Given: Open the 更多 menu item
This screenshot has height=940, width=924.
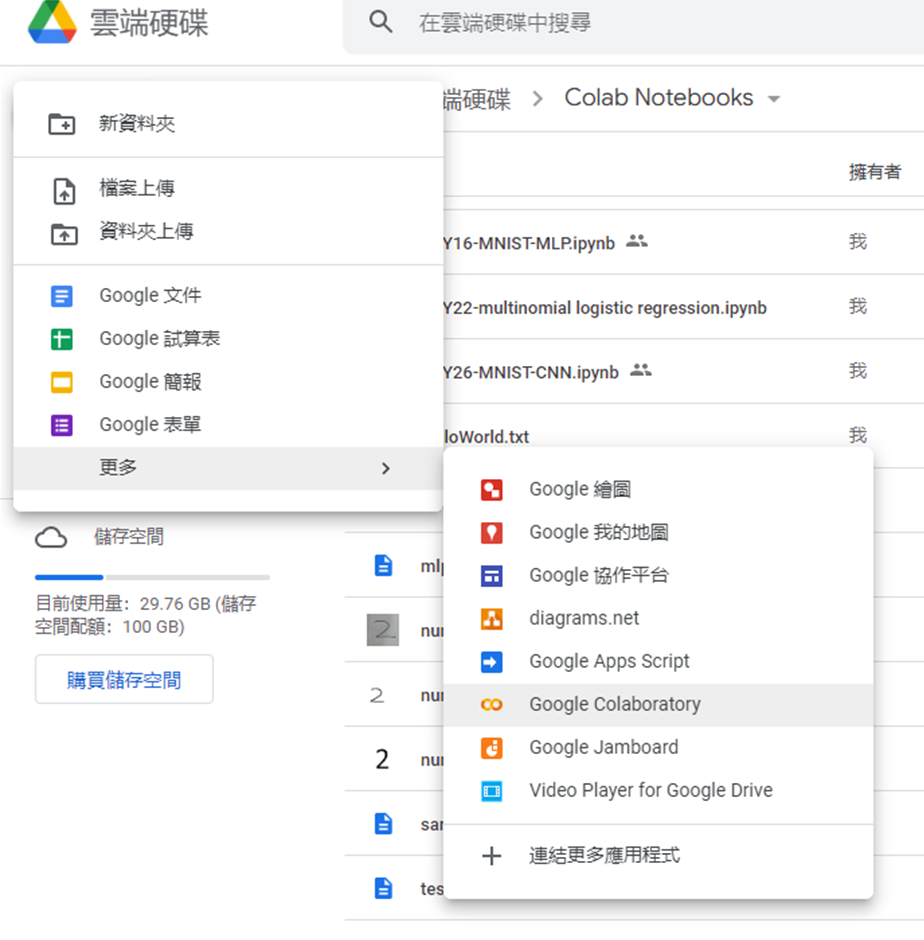Looking at the screenshot, I should tap(228, 468).
